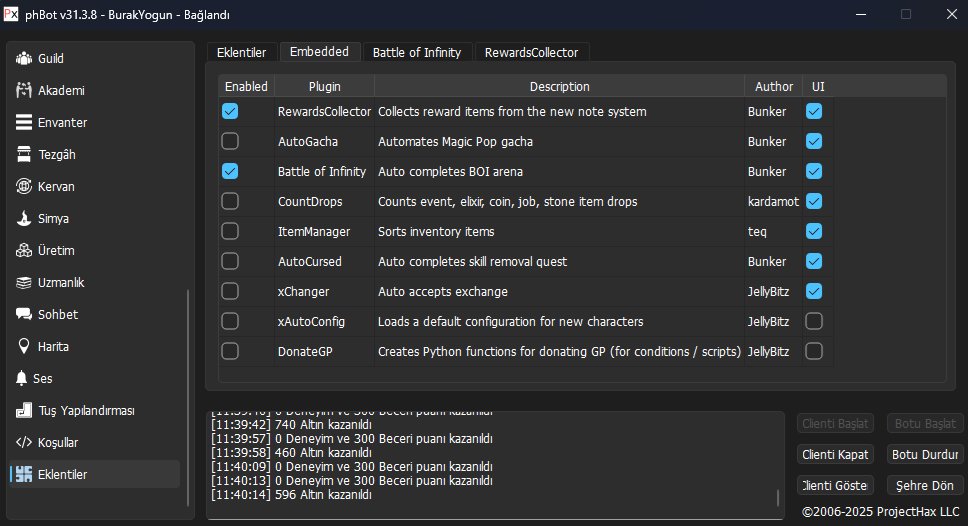Click the Şehre Dön button
The image size is (968, 526).
(x=925, y=485)
